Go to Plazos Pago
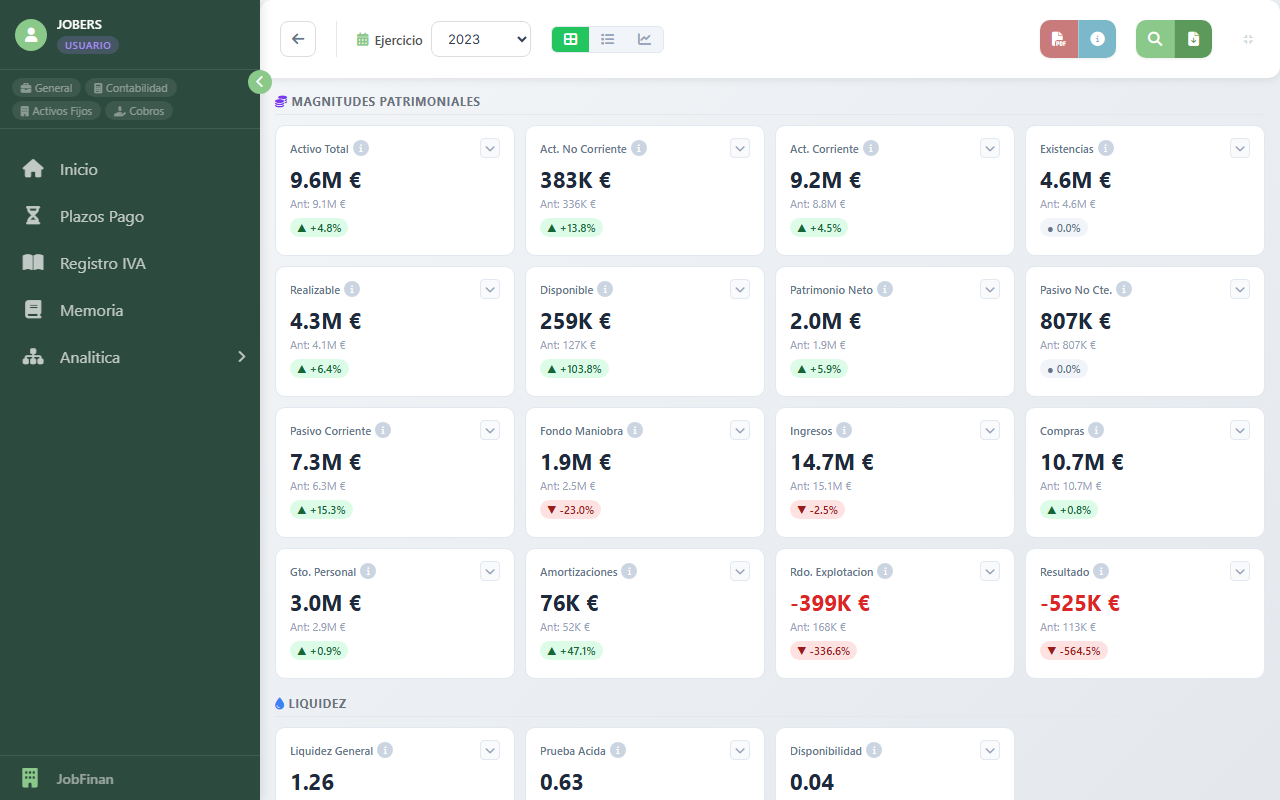This screenshot has height=800, width=1280. tap(101, 216)
